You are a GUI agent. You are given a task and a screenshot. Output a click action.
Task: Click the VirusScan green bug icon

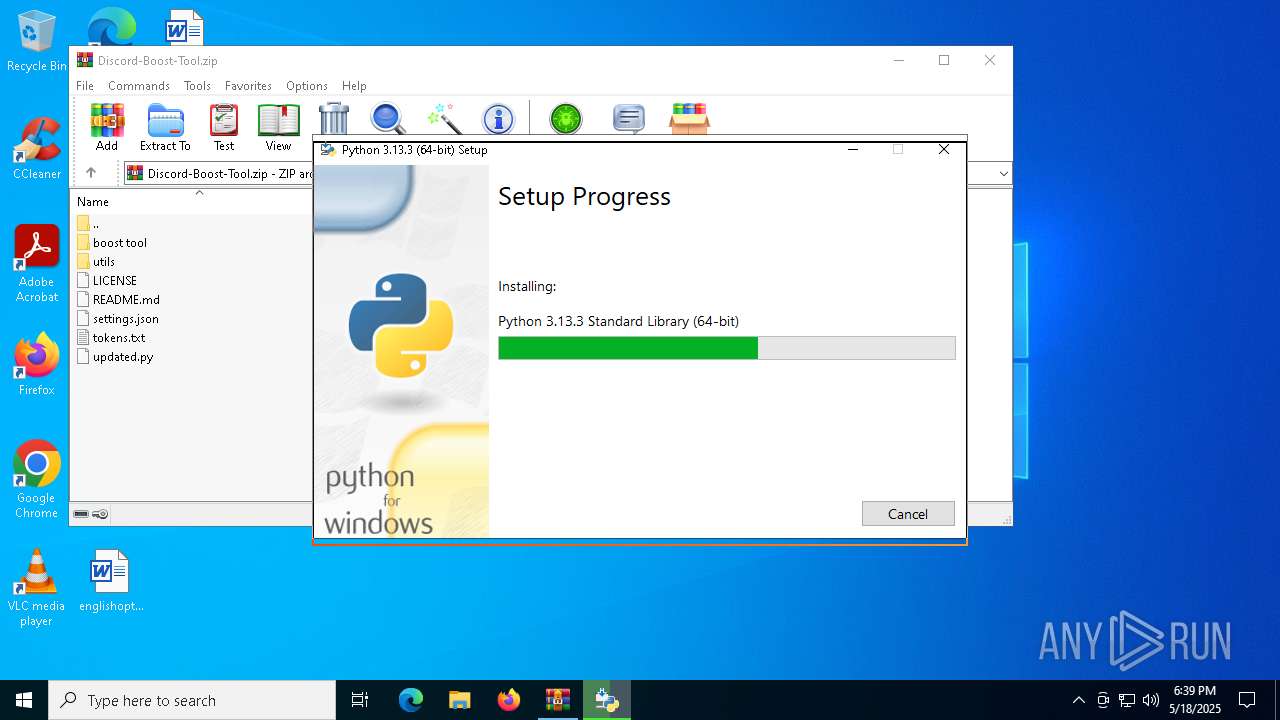[x=566, y=119]
